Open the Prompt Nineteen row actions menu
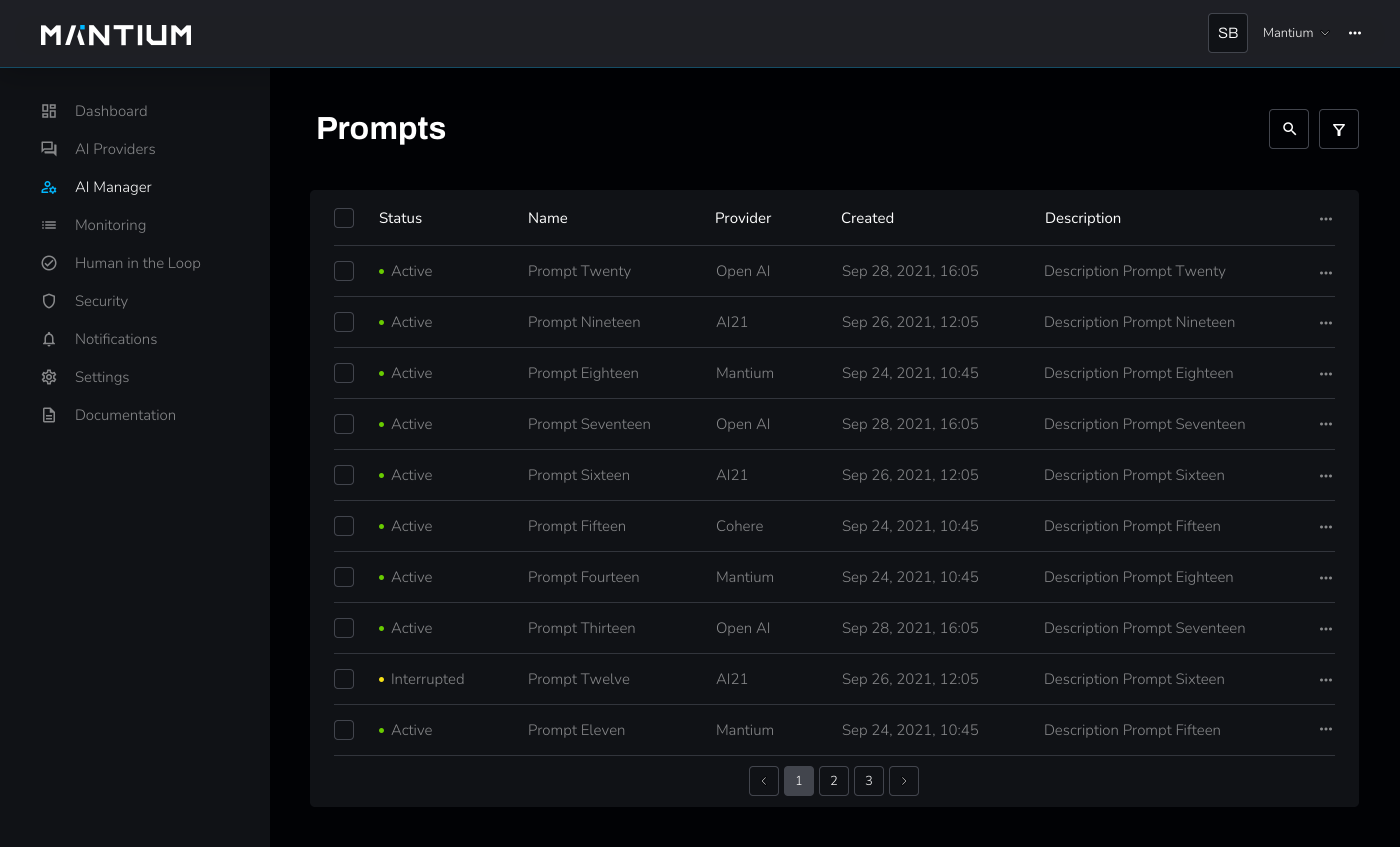 click(1325, 322)
